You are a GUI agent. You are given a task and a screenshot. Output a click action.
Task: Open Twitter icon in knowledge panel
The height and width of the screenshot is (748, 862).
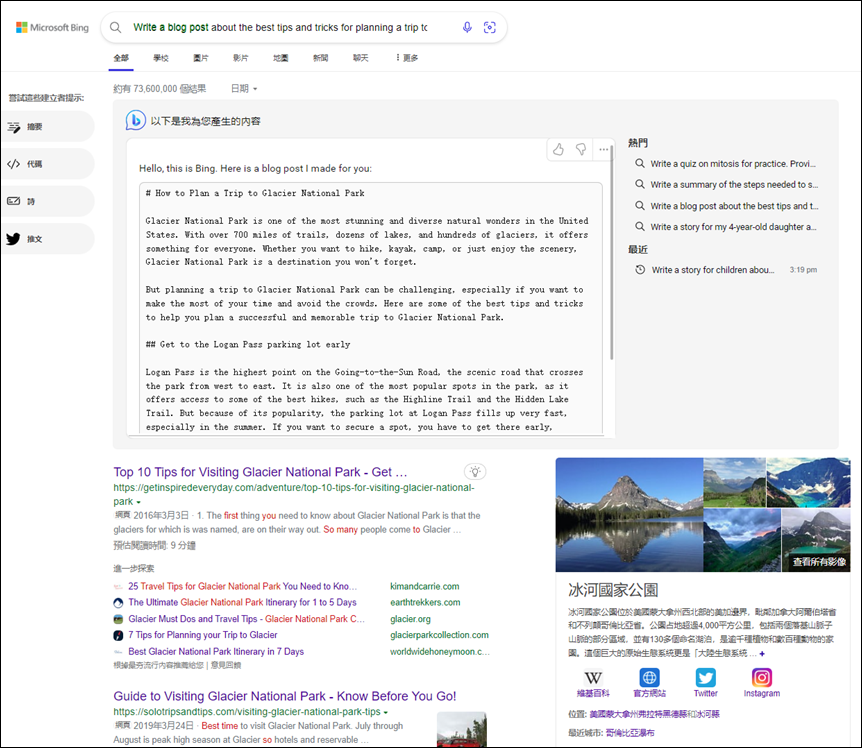coord(705,678)
